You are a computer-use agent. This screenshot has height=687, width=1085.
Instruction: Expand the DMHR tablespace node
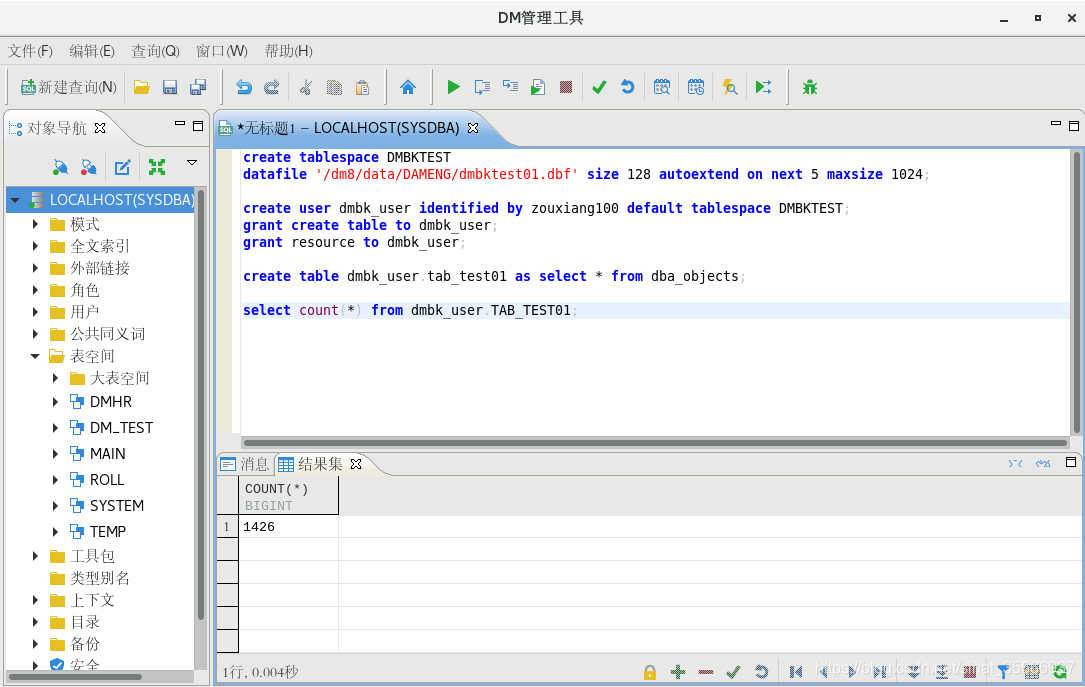pos(55,402)
